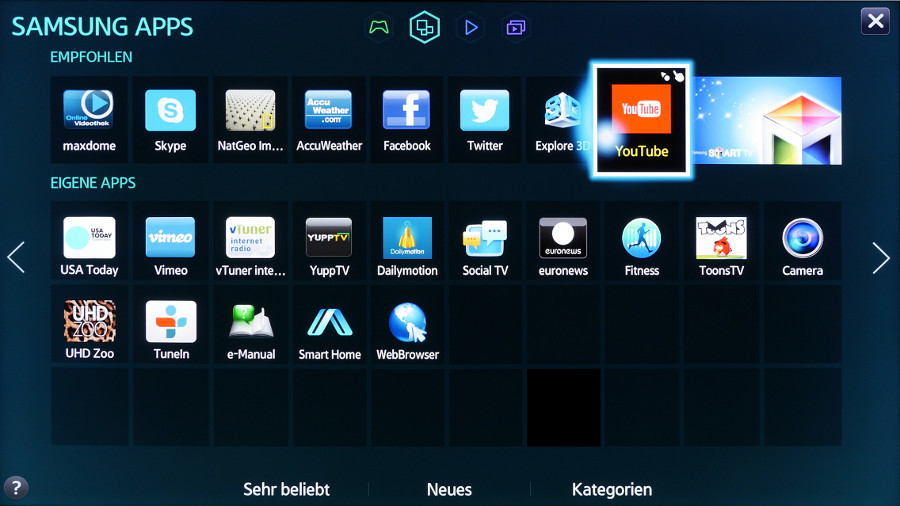Go to next apps page arrow

pos(880,258)
